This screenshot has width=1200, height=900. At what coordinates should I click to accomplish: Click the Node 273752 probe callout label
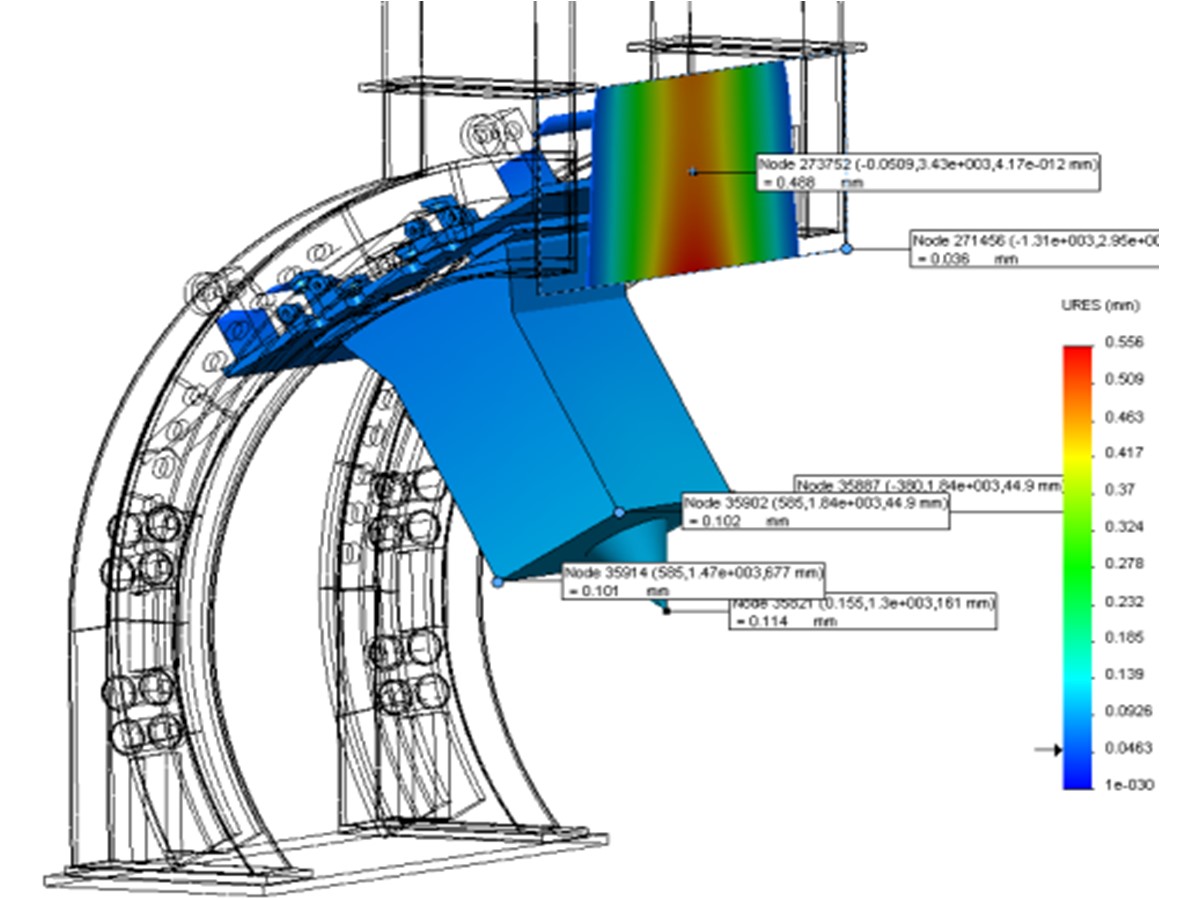pyautogui.click(x=926, y=173)
